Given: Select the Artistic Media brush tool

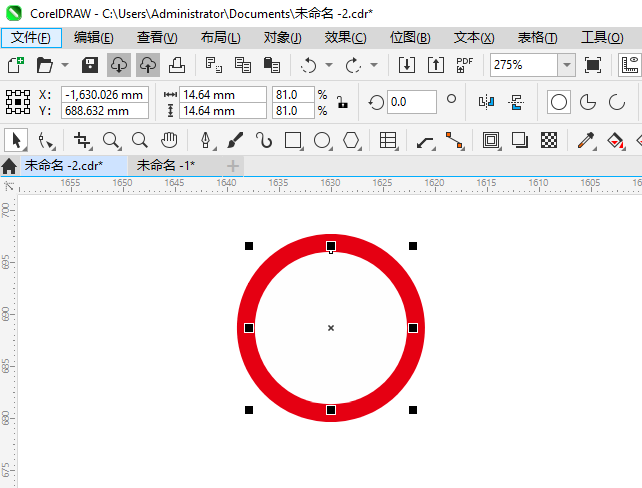Looking at the screenshot, I should (x=235, y=140).
